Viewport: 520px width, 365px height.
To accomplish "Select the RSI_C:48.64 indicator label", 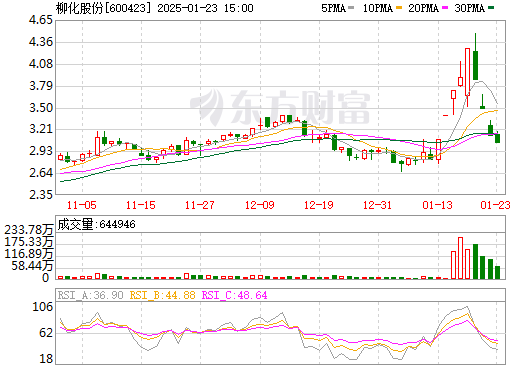I will (235, 295).
